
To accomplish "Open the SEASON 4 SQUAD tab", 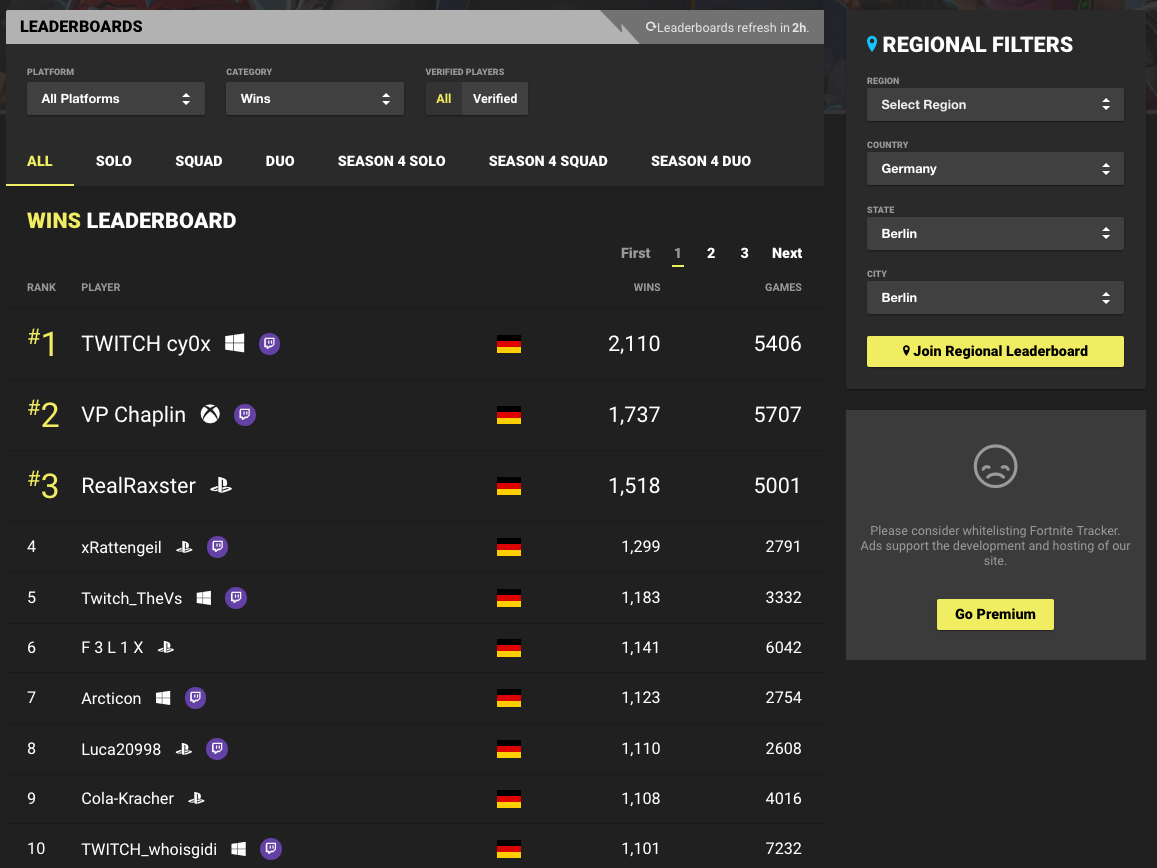I will pos(548,161).
